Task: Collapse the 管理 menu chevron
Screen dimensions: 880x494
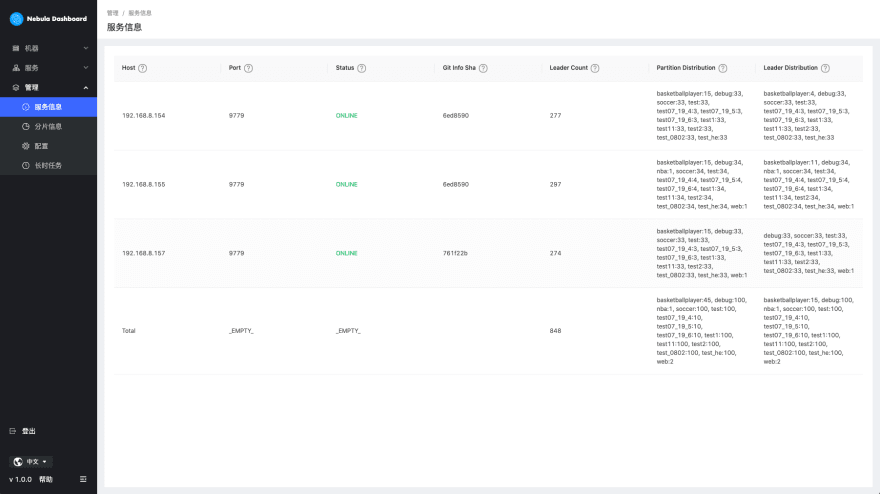Action: pyautogui.click(x=86, y=88)
